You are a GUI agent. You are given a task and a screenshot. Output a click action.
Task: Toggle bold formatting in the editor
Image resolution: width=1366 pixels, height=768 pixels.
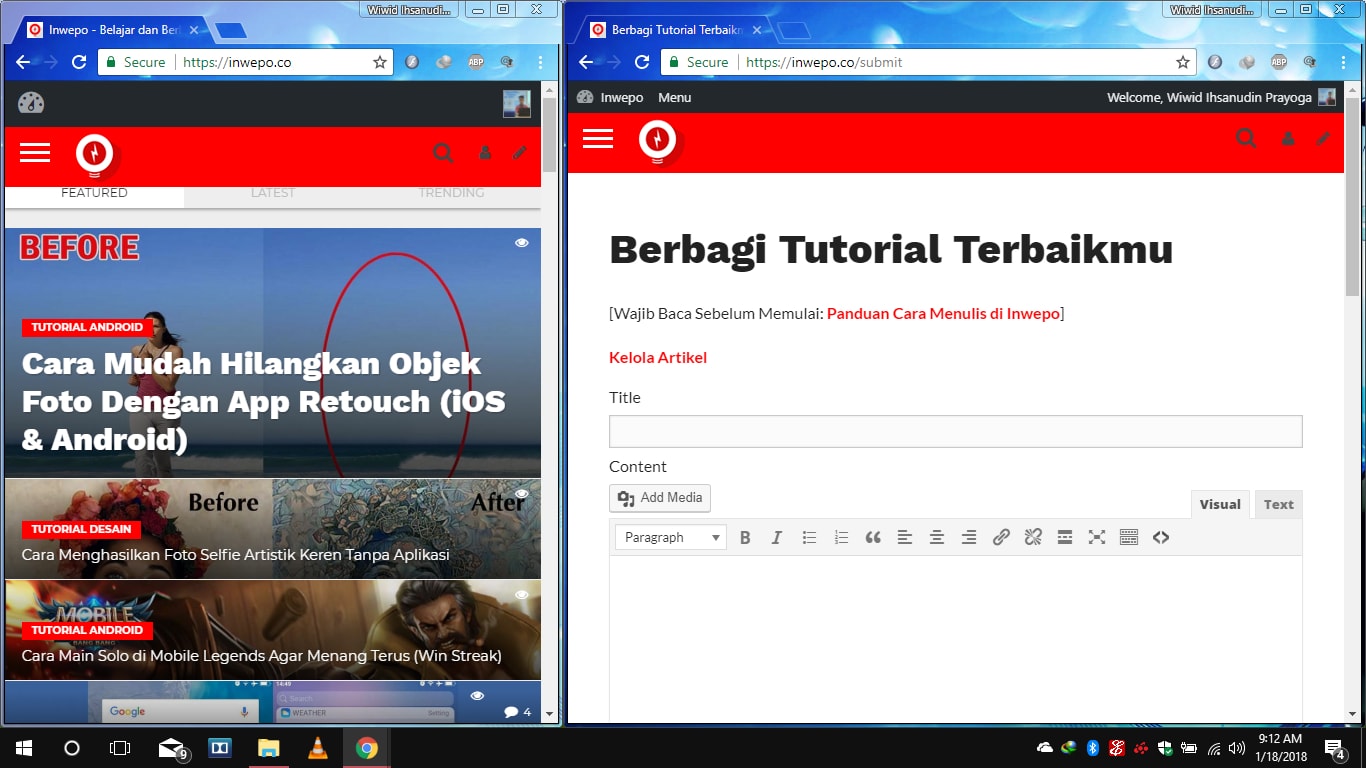pyautogui.click(x=745, y=538)
